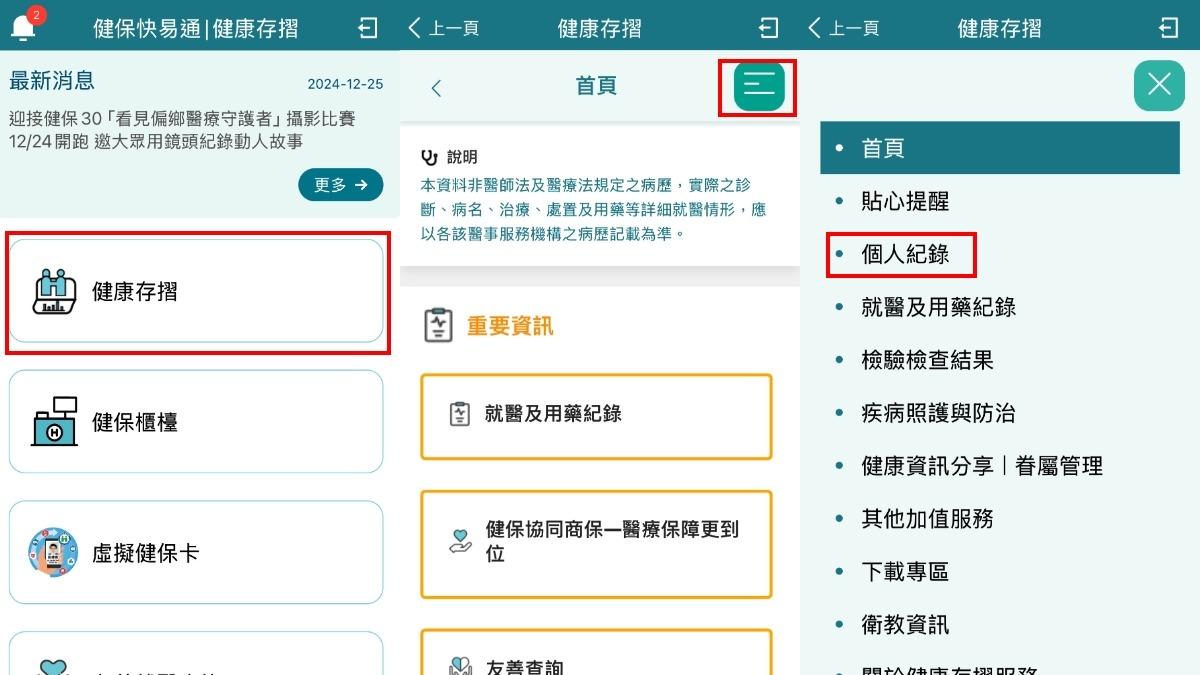Open the 健保櫃檯 card
Image resolution: width=1200 pixels, height=675 pixels.
tap(196, 421)
